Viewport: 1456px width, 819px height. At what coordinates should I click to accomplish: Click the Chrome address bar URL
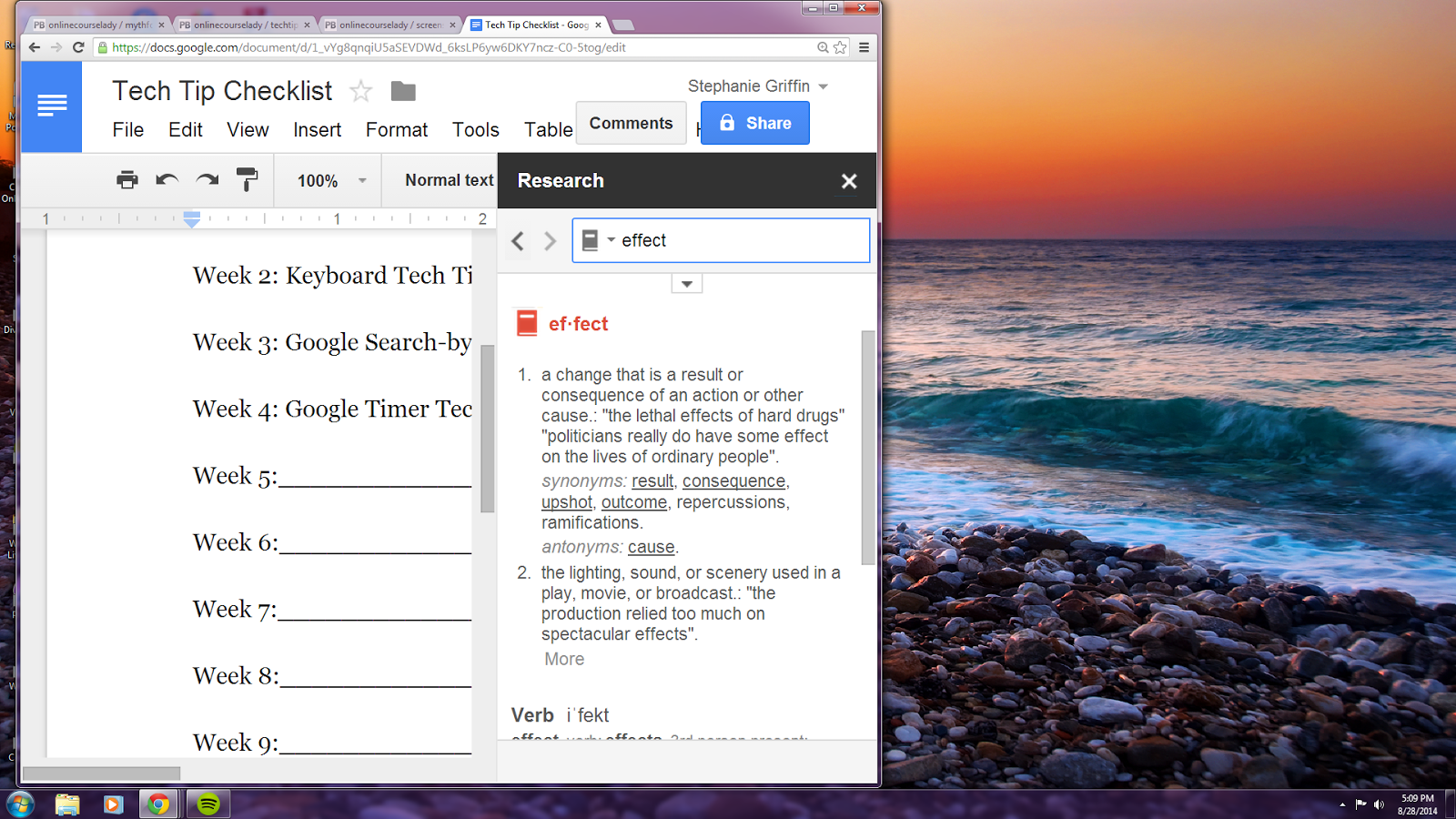point(369,47)
